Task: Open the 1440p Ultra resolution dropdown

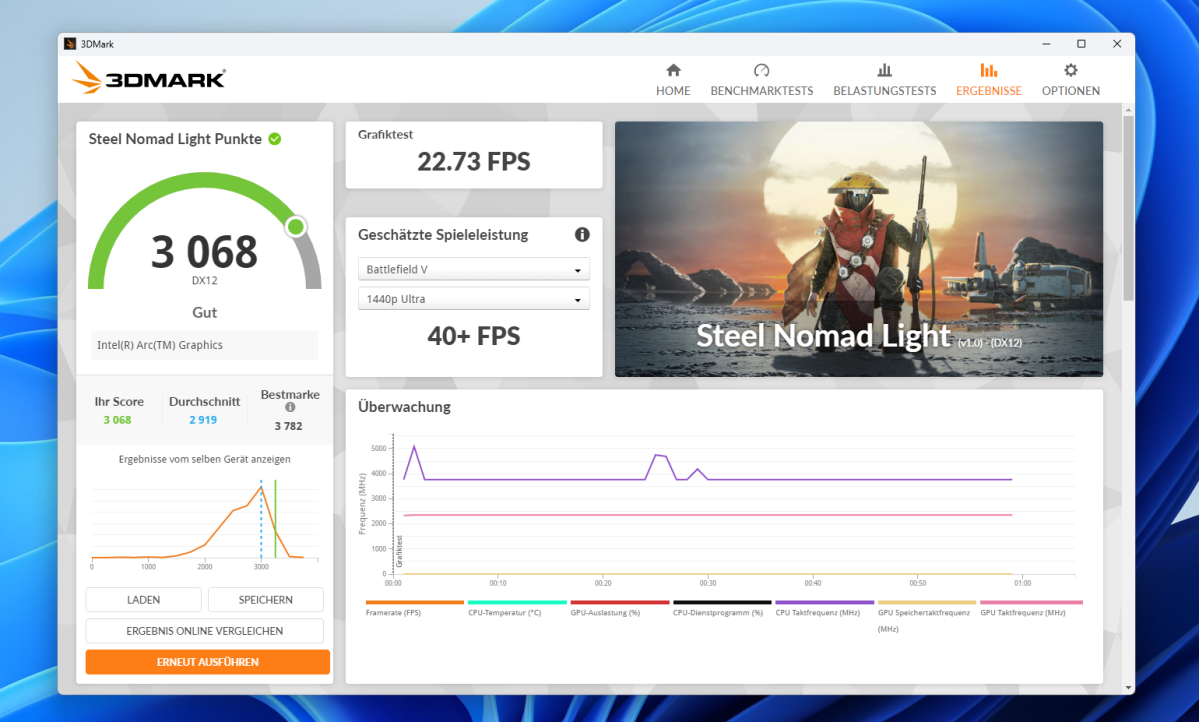Action: click(x=474, y=299)
